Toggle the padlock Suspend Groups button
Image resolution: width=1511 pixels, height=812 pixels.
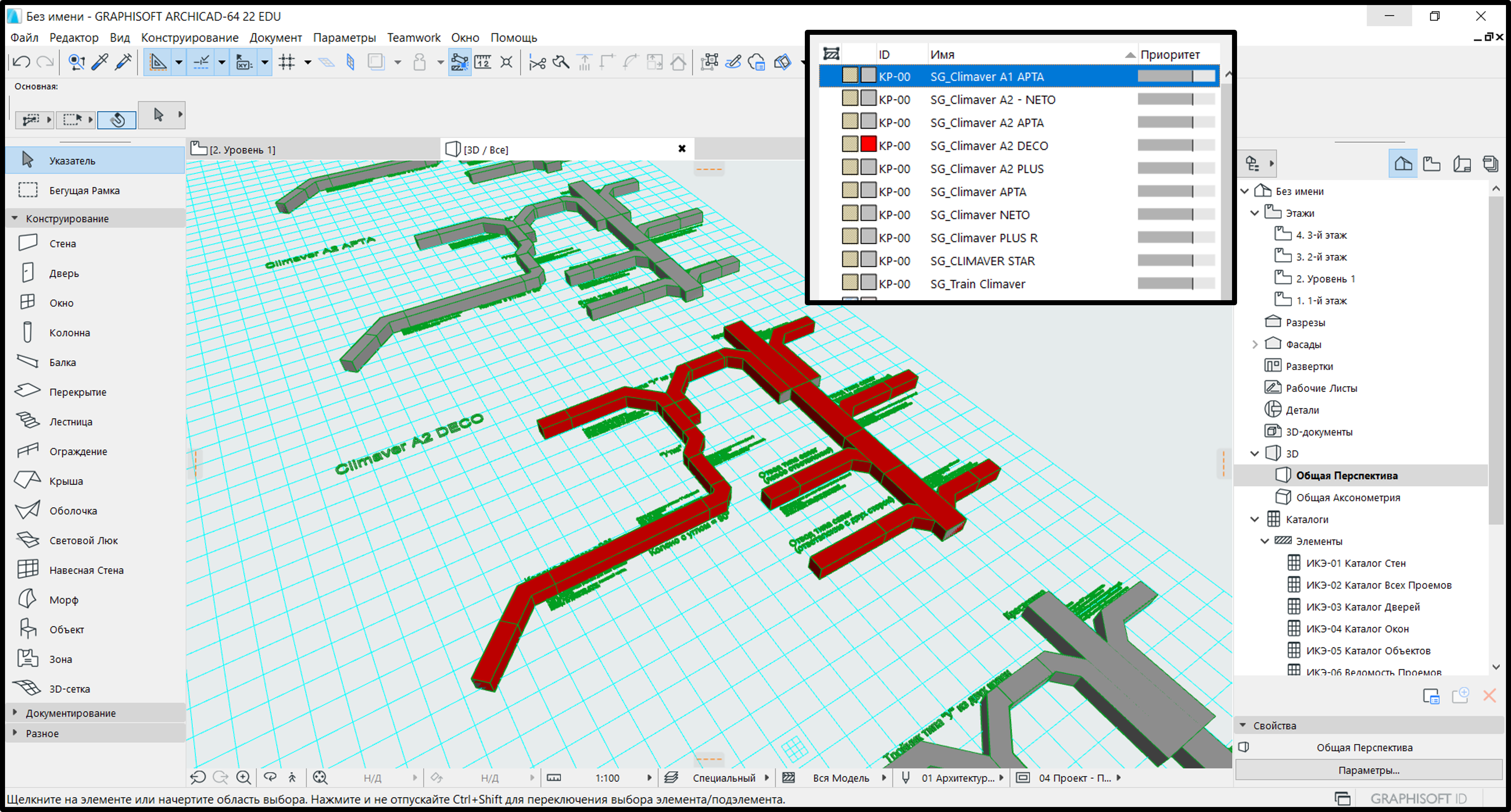pyautogui.click(x=419, y=62)
